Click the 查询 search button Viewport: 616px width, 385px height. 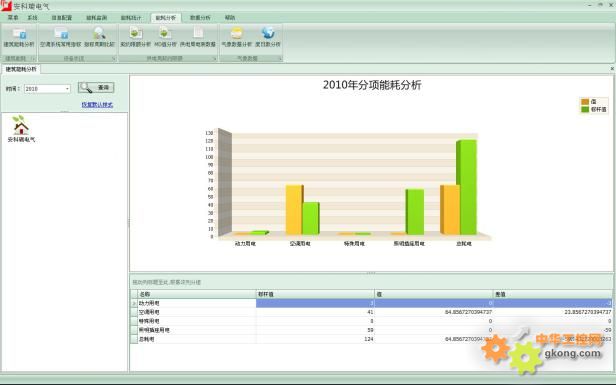coord(96,88)
